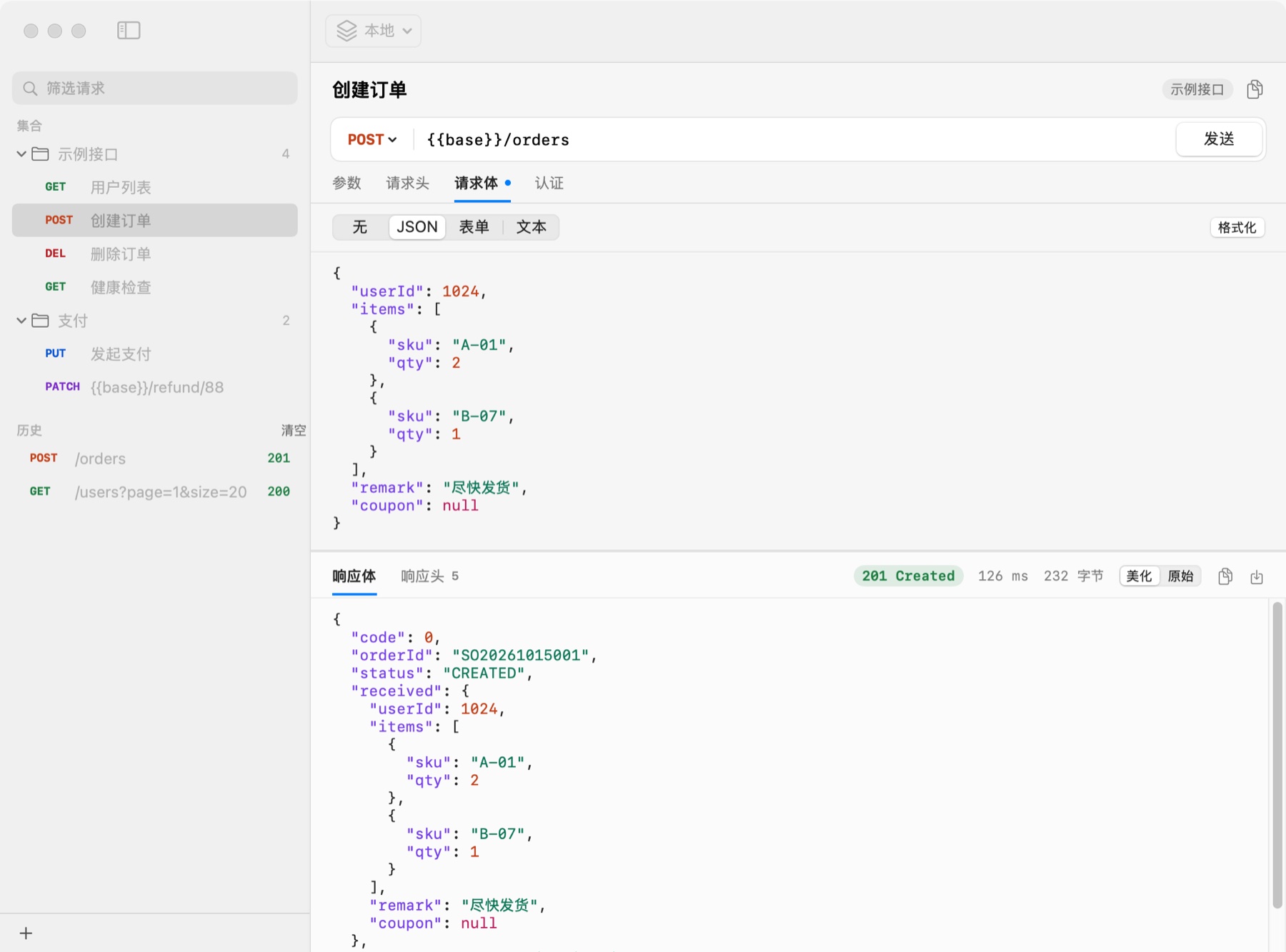Click the response body vertical scrollbar
Screen dimensions: 1286x952
1277,755
